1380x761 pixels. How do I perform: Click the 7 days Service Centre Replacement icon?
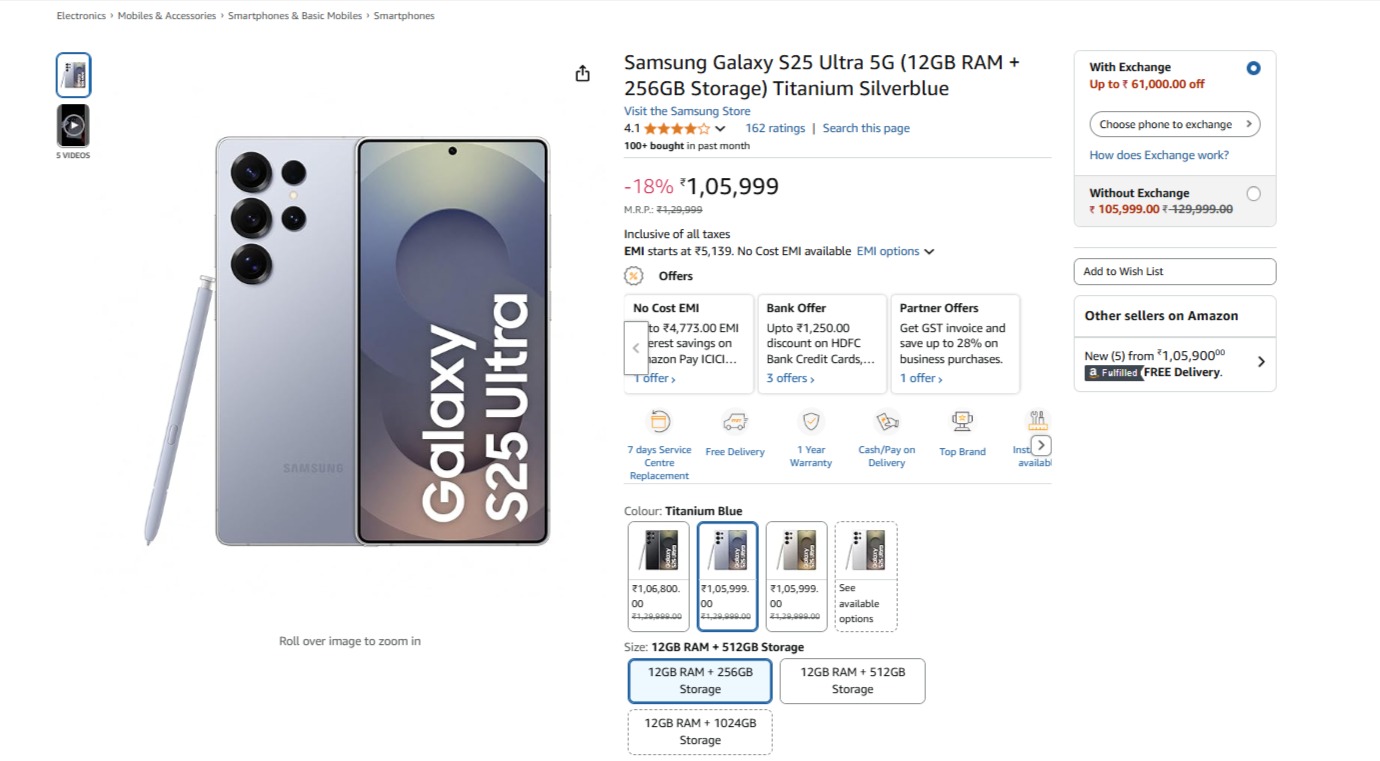click(659, 422)
